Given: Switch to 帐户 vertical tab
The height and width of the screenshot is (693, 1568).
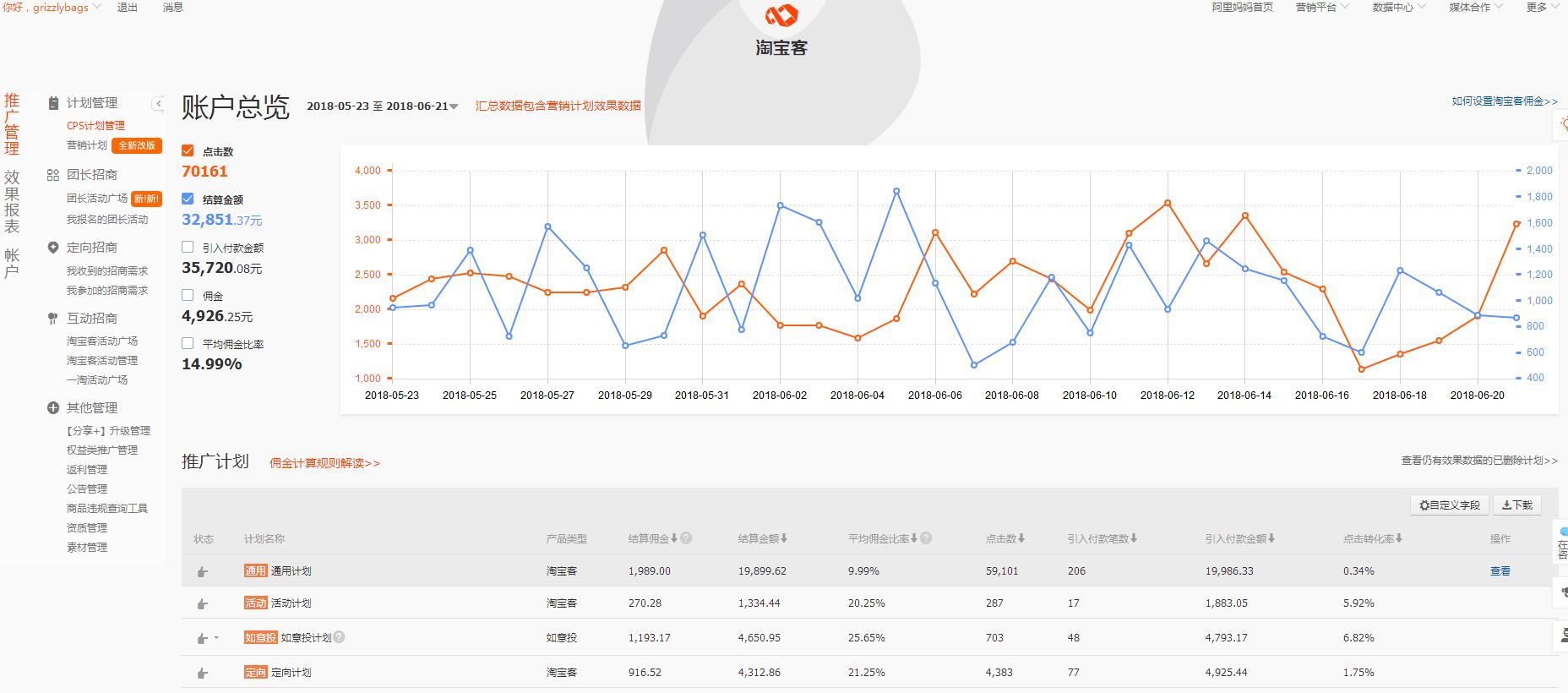Looking at the screenshot, I should (x=12, y=263).
